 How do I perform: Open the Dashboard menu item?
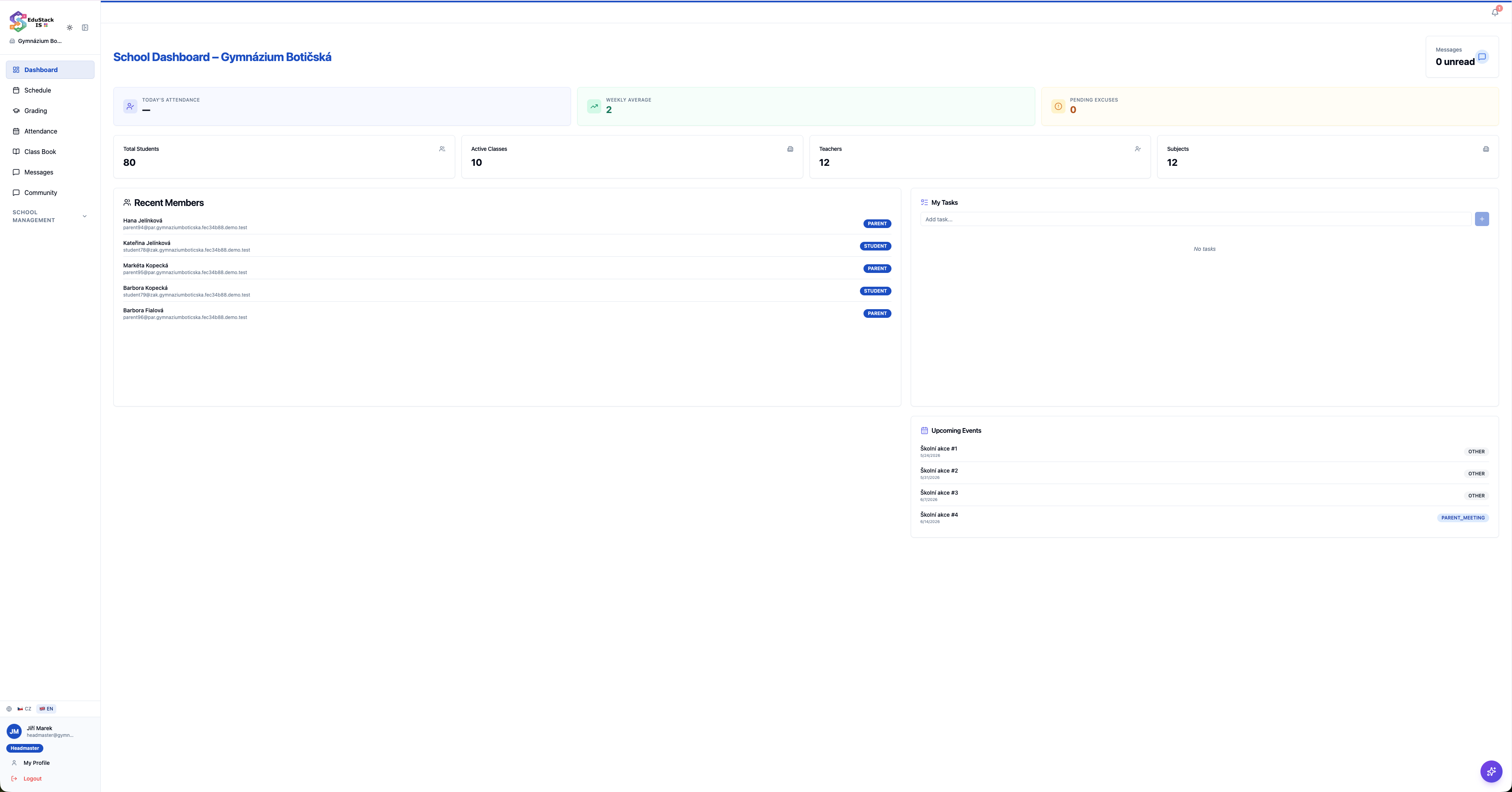coord(50,70)
